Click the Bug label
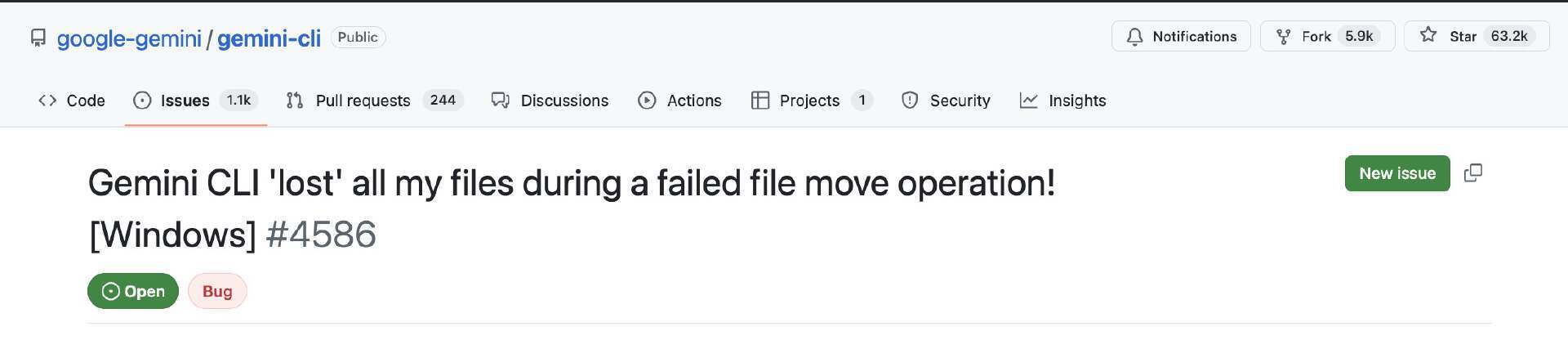The width and height of the screenshot is (1568, 349). pos(217,291)
